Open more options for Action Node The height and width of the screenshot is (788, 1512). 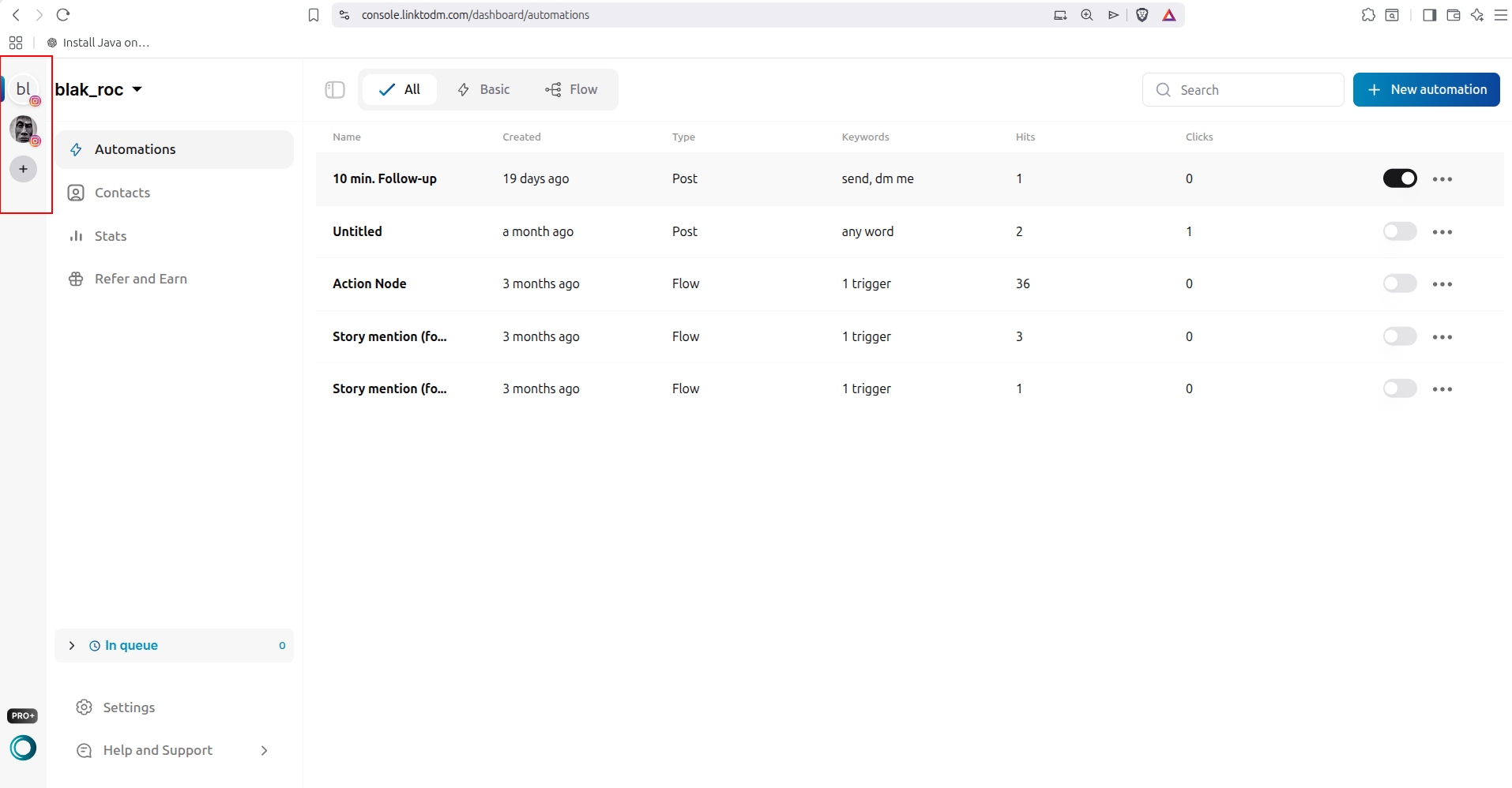[1442, 284]
